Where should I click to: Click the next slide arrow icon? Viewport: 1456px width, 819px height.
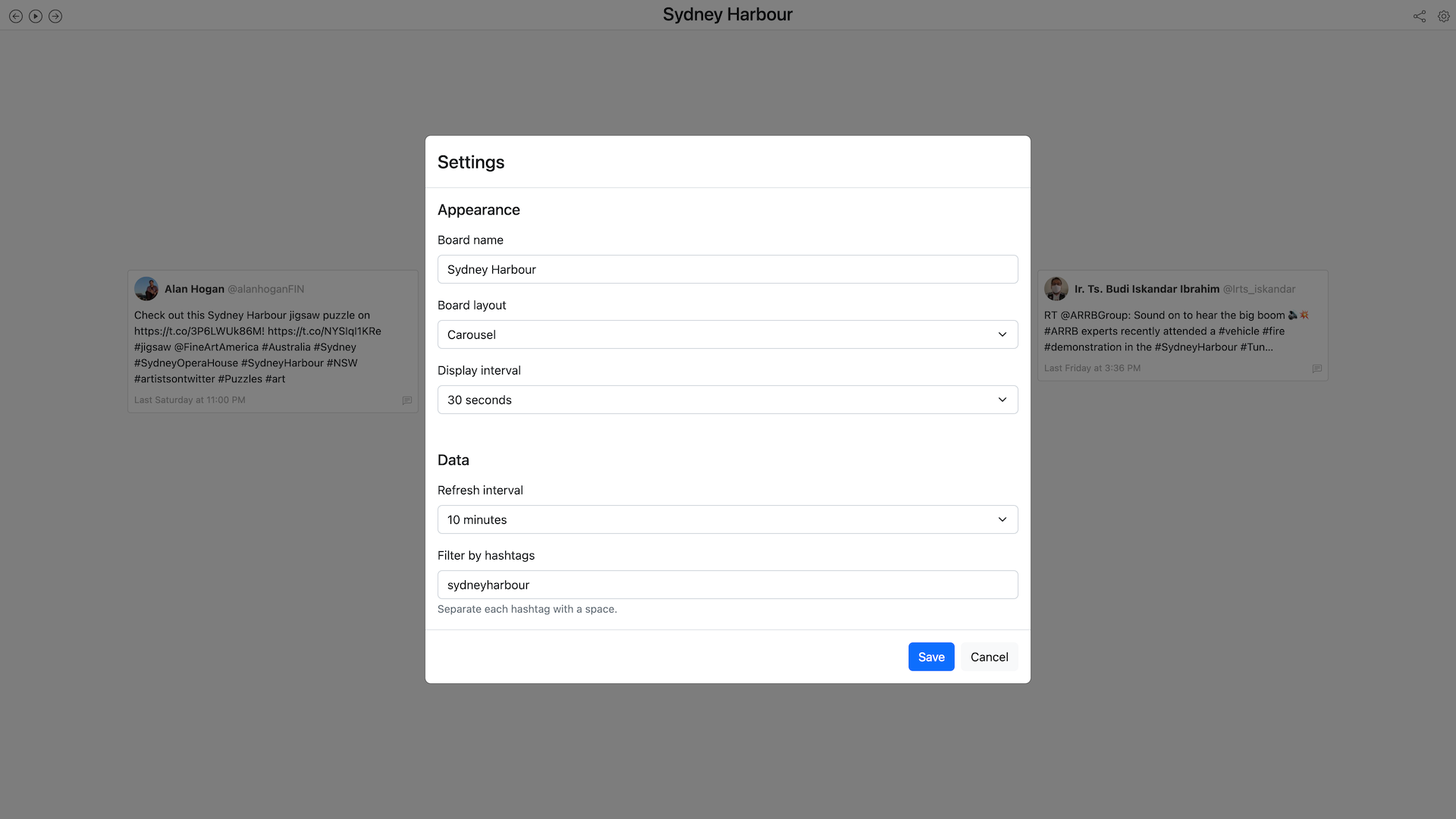coord(55,16)
